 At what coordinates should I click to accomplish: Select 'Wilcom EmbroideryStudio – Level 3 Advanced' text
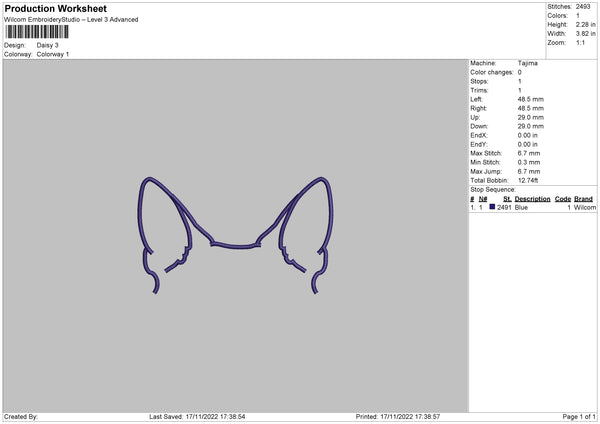coord(71,20)
